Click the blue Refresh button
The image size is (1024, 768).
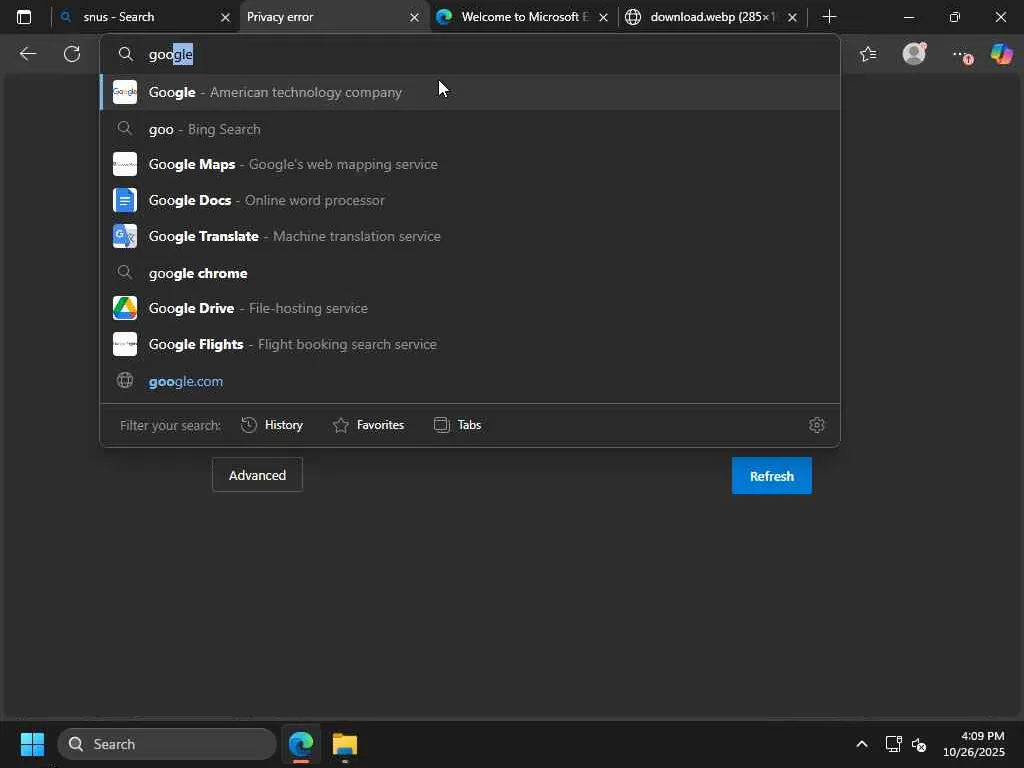tap(771, 475)
